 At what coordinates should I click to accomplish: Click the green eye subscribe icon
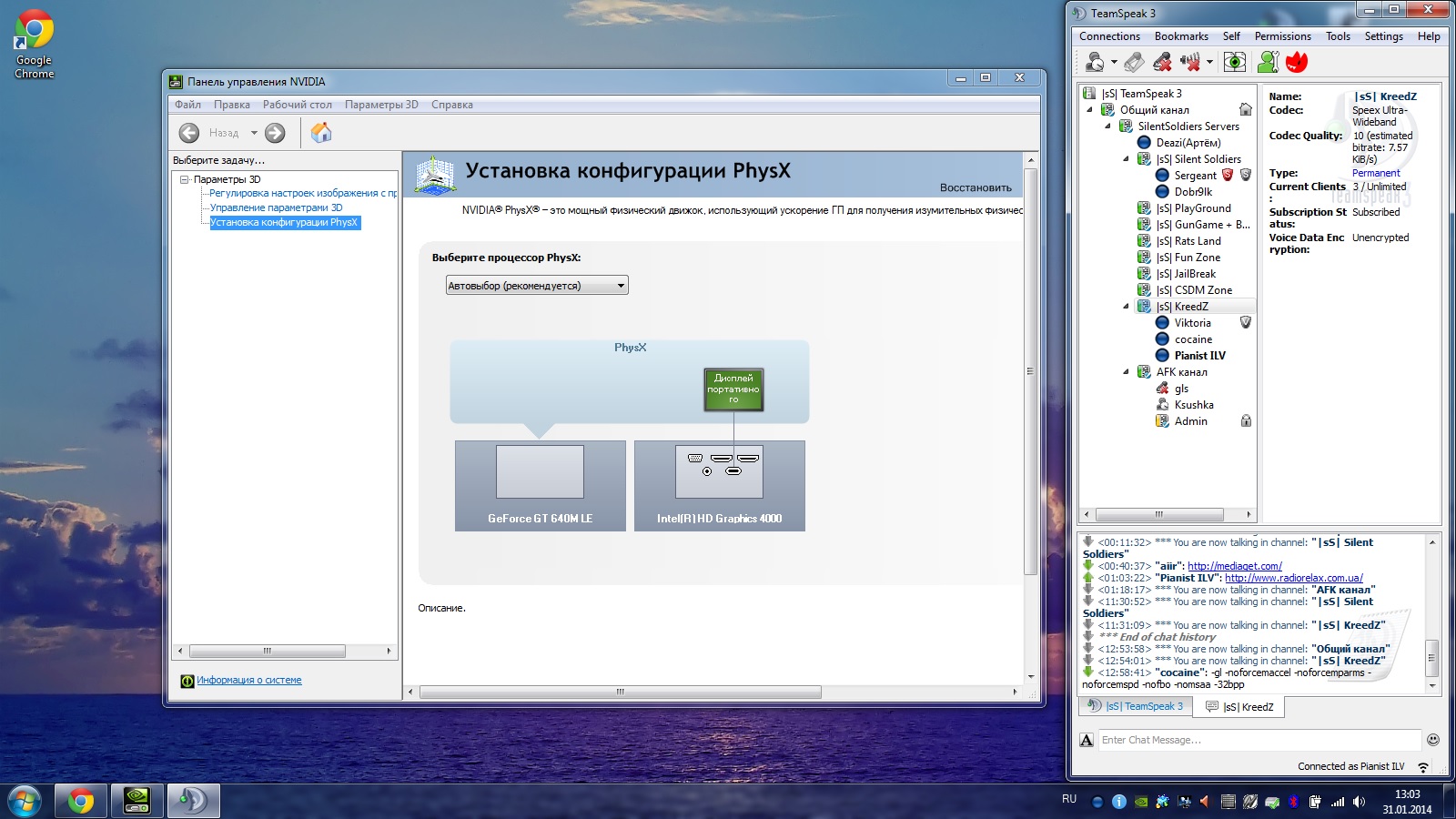tap(1235, 62)
